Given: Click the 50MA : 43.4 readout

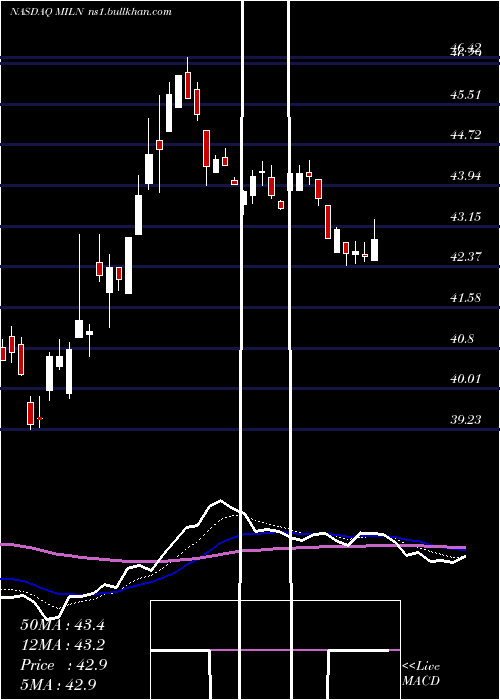Looking at the screenshot, I should [62, 625].
